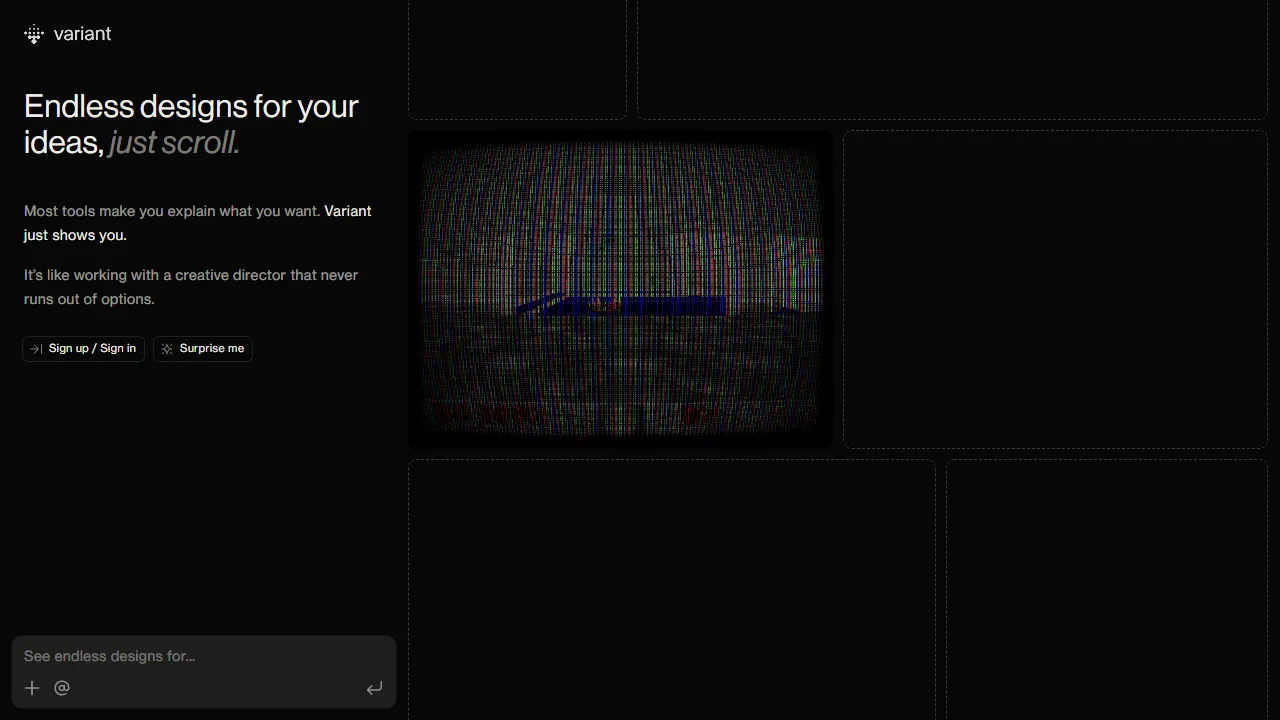Open Sign up / Sign in
The image size is (1280, 720).
[x=84, y=348]
